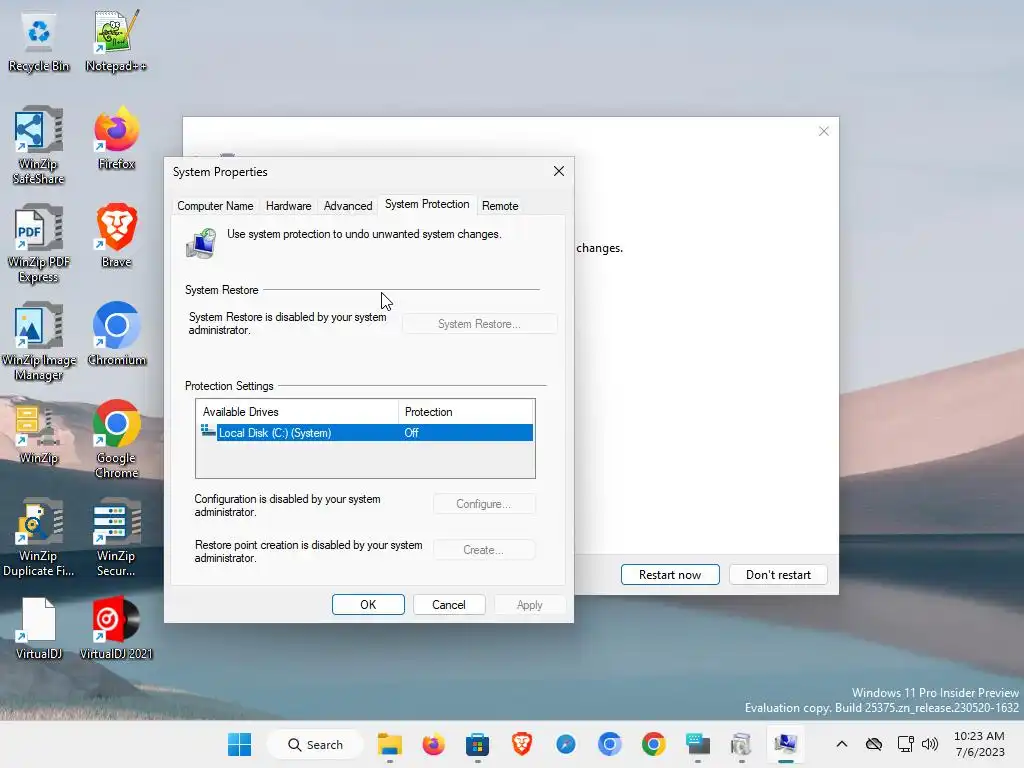
Task: Select the Brave desktop shortcut
Action: coord(116,236)
